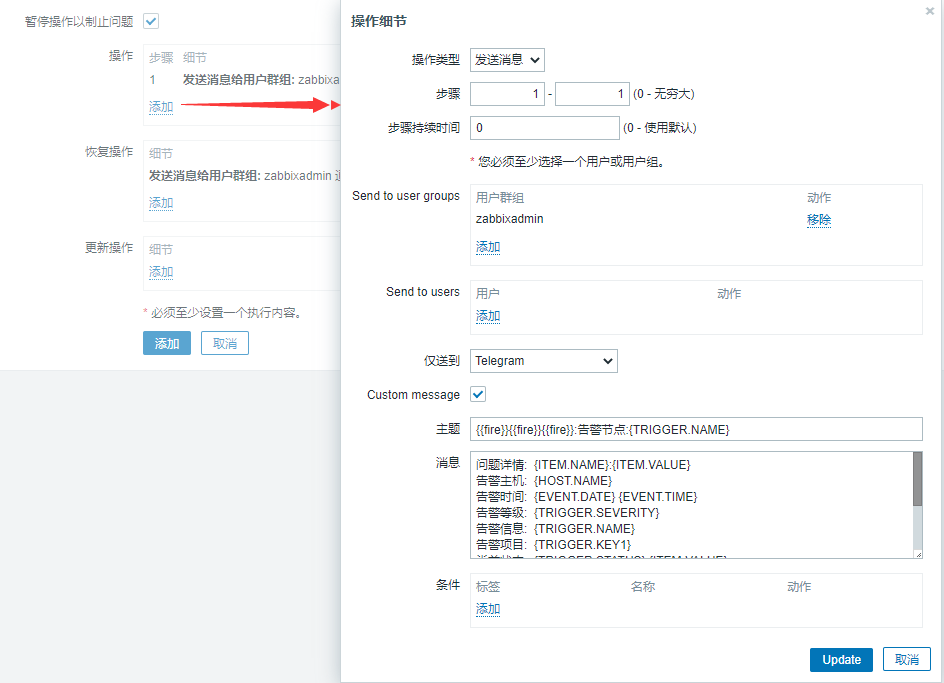Click the subject field with TRIGGER.NAME
The image size is (944, 683).
pyautogui.click(x=696, y=429)
